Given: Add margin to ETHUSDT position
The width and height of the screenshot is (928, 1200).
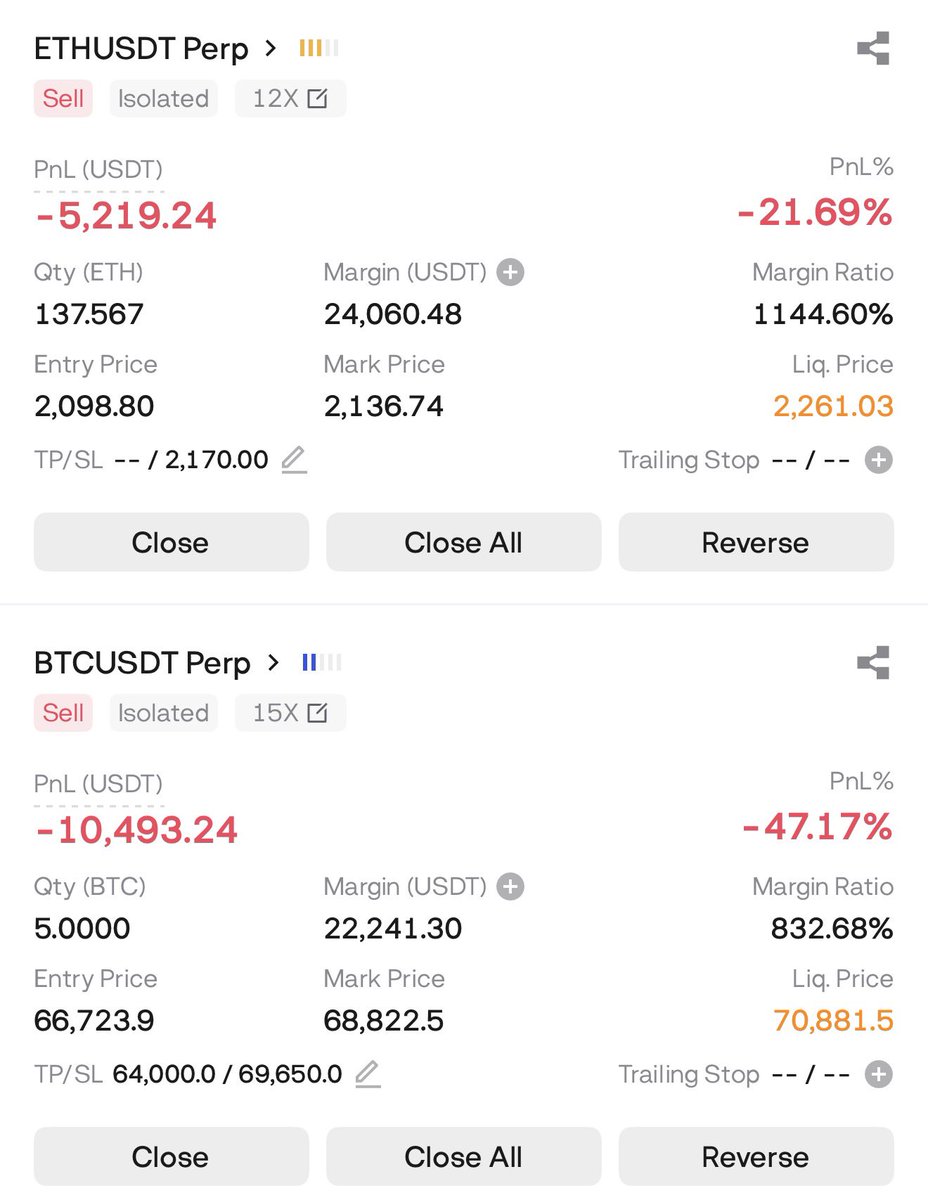Looking at the screenshot, I should 510,272.
